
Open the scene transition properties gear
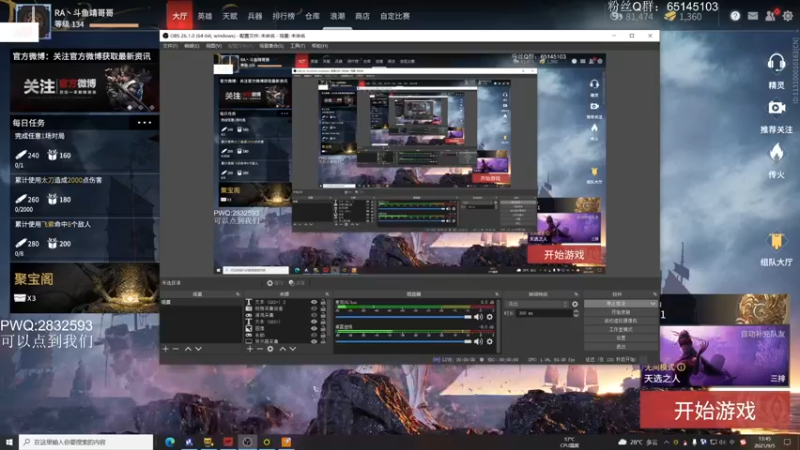point(575,304)
